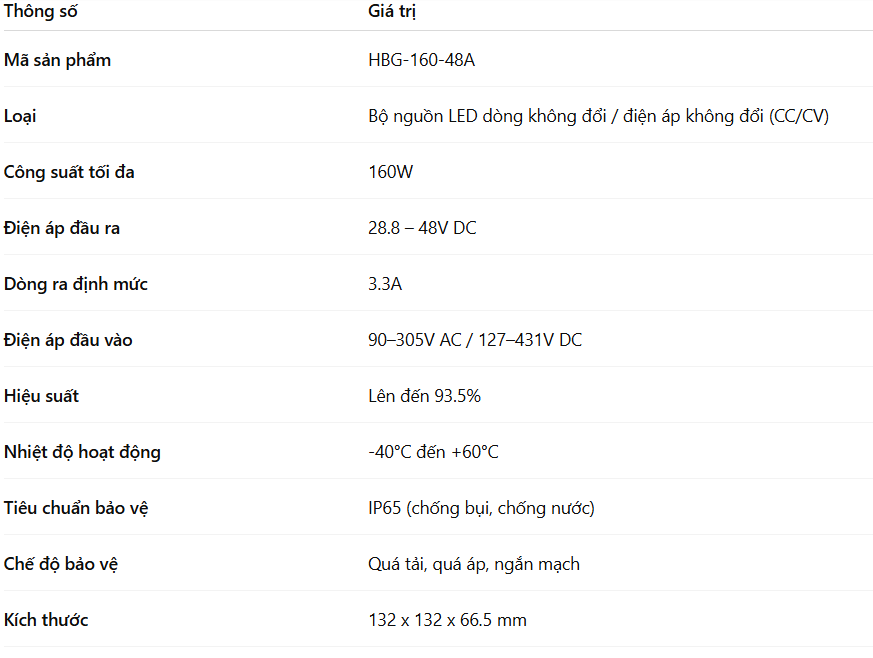The height and width of the screenshot is (658, 873).
Task: Click the "Loại" row label
Action: tap(20, 116)
